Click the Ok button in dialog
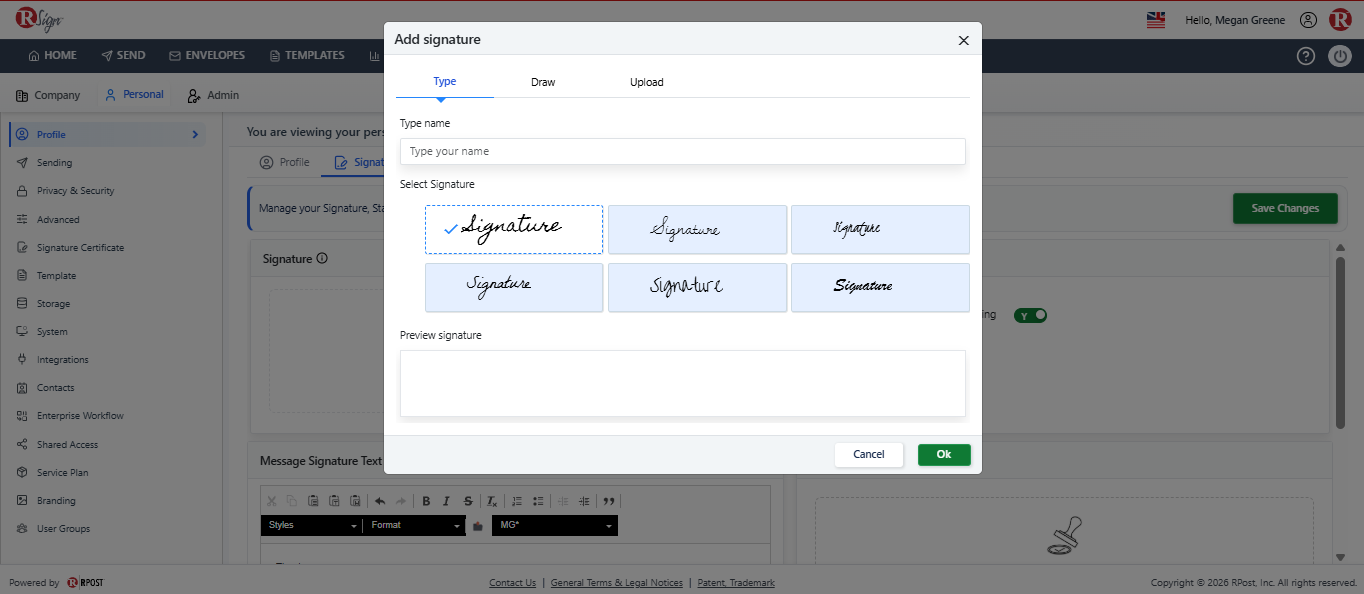 point(944,454)
